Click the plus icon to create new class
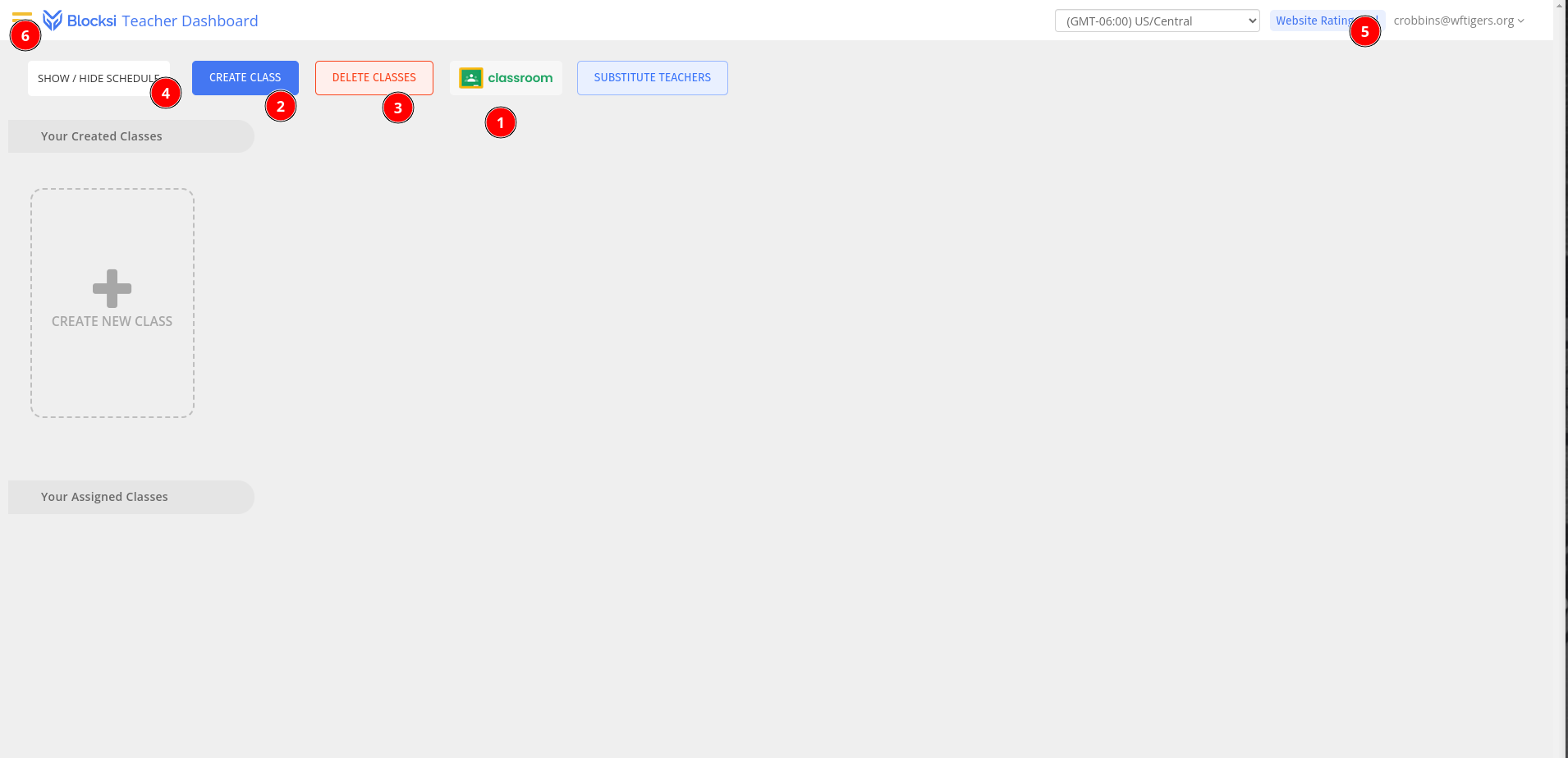 112,288
